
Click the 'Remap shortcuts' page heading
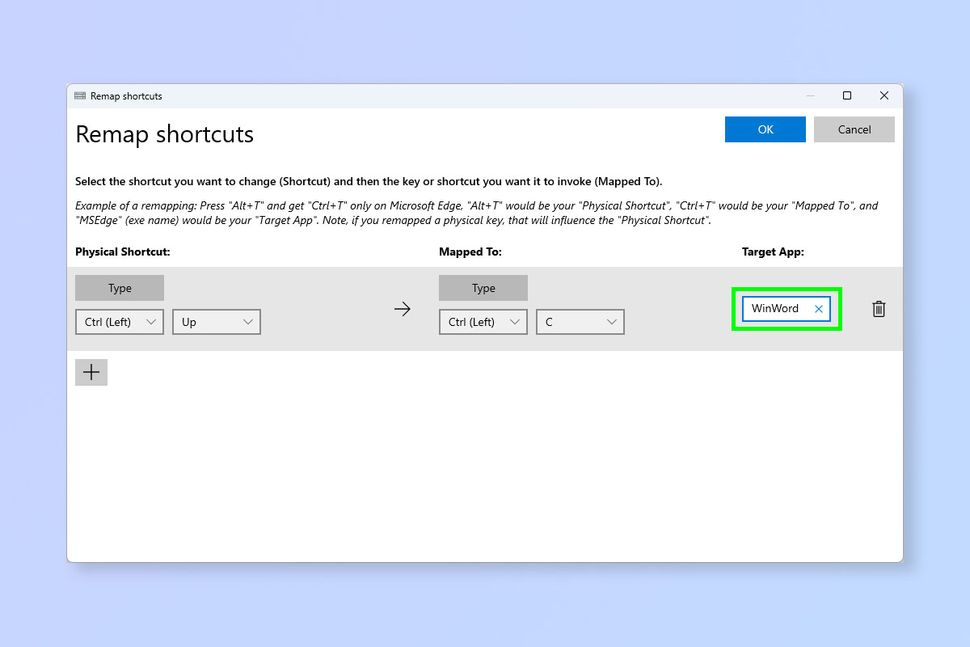pos(165,134)
